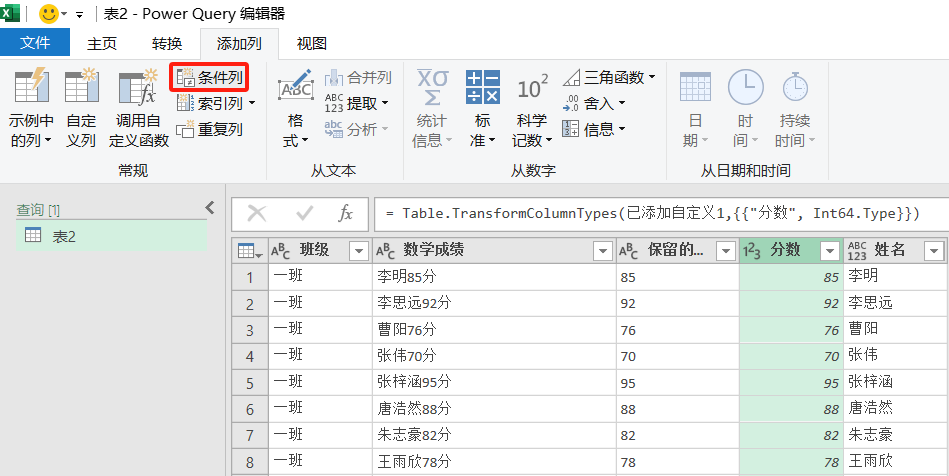Viewport: 949px width, 476px height.
Task: Select query 表2 in queries pane
Action: tap(111, 236)
